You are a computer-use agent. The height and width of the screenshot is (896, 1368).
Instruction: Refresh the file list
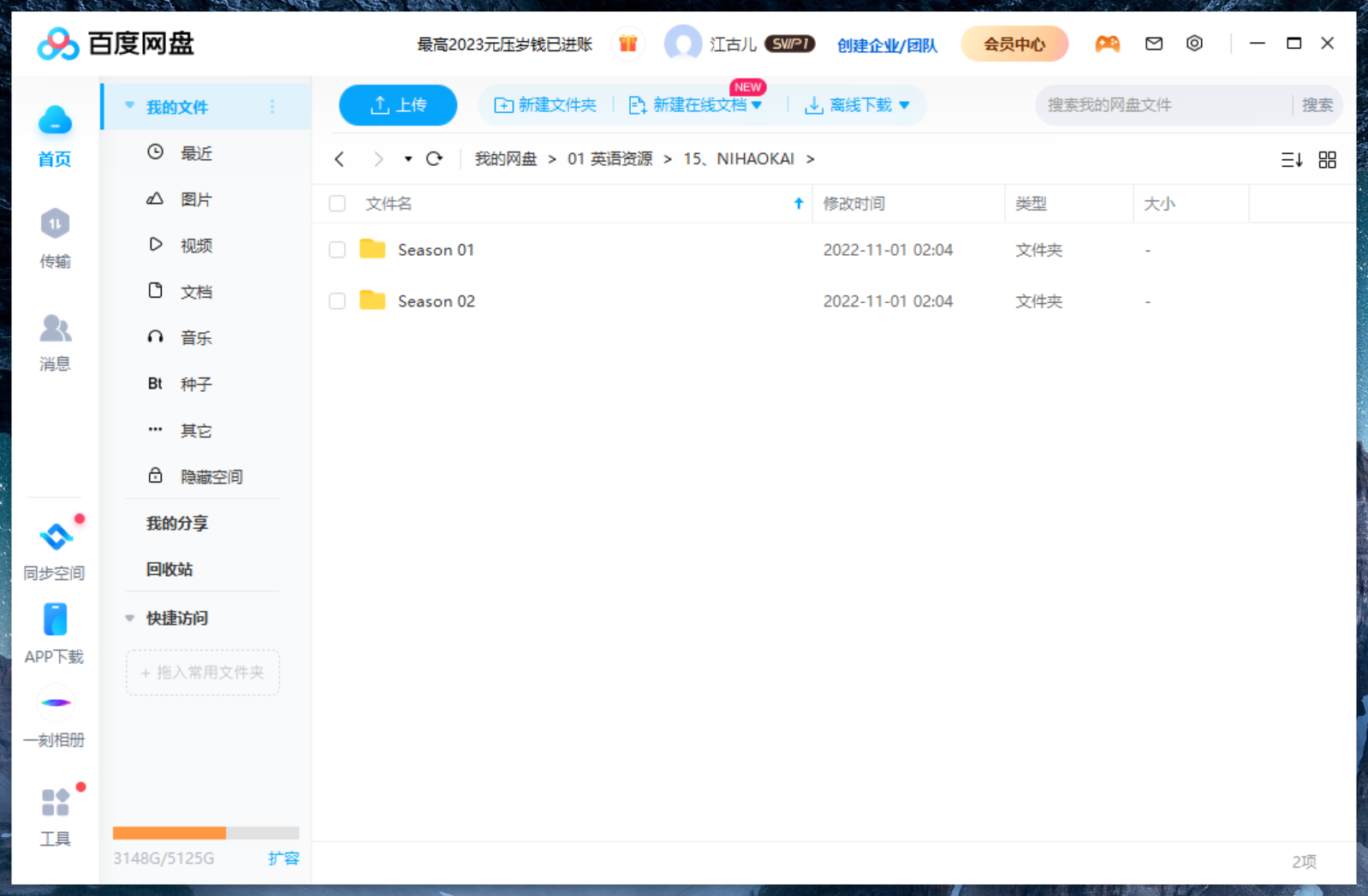click(434, 158)
